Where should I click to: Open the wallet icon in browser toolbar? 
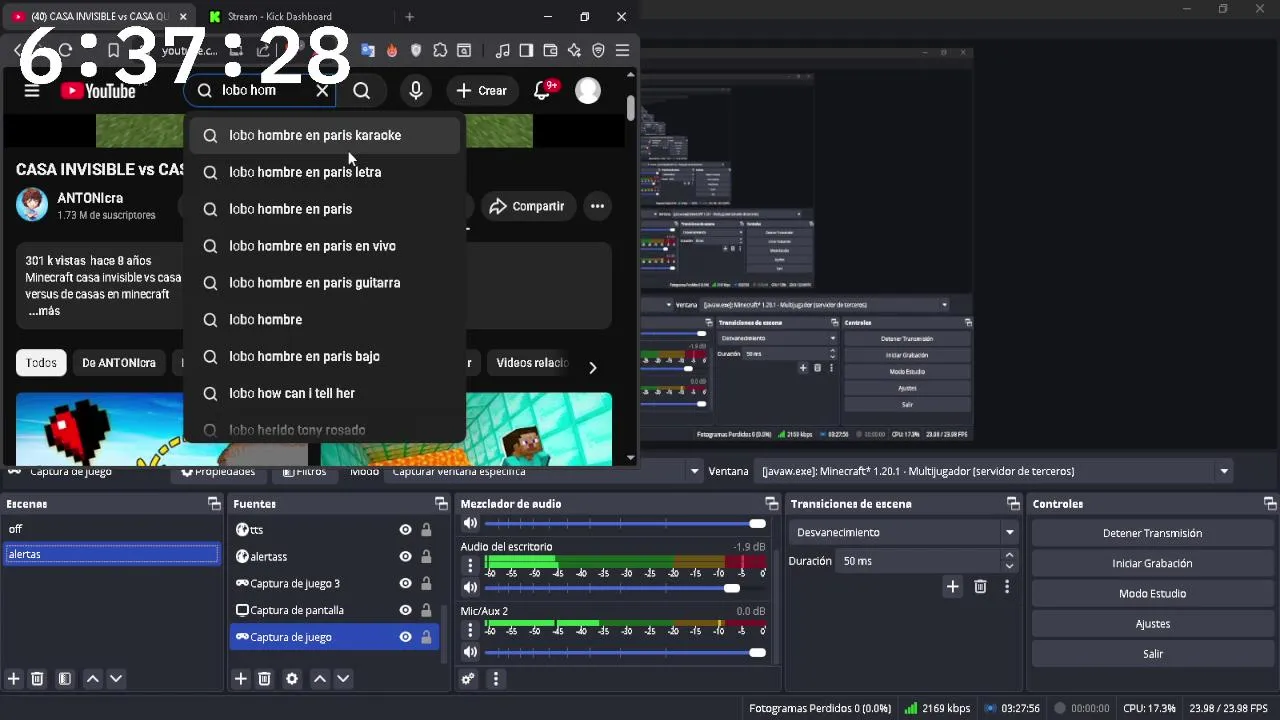[550, 50]
